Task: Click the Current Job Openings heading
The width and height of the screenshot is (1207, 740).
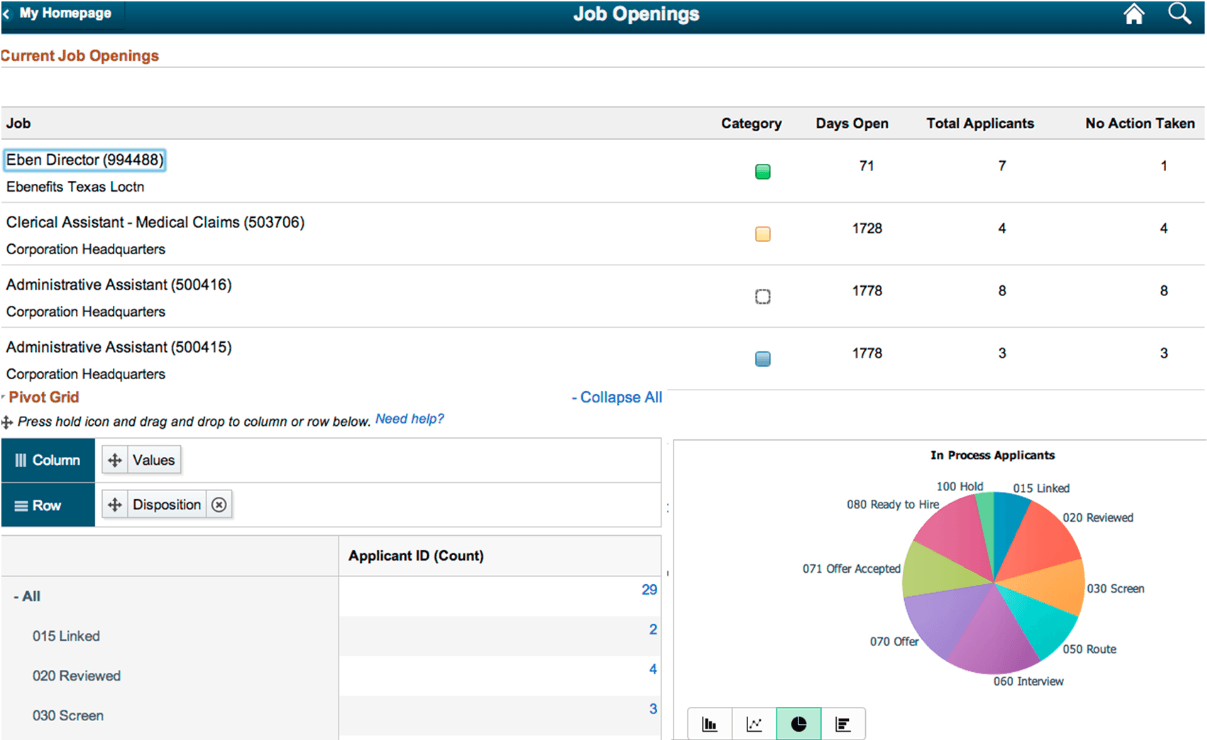Action: pos(80,56)
